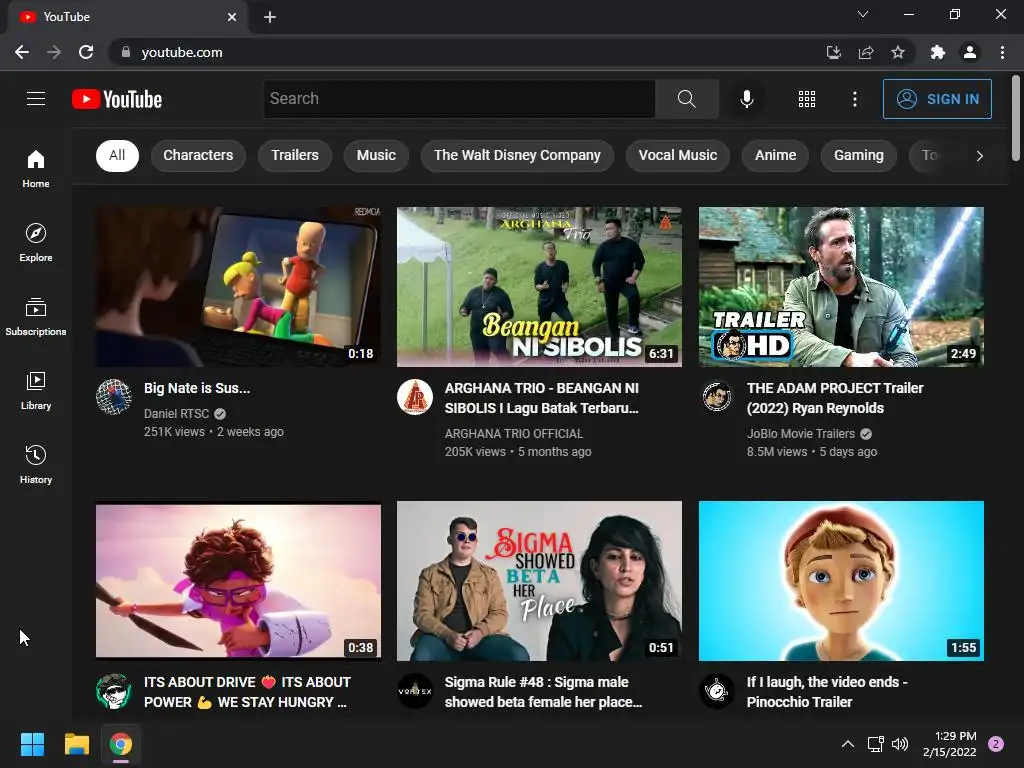Viewport: 1024px width, 768px height.
Task: Bookmark this page with star
Action: [898, 52]
